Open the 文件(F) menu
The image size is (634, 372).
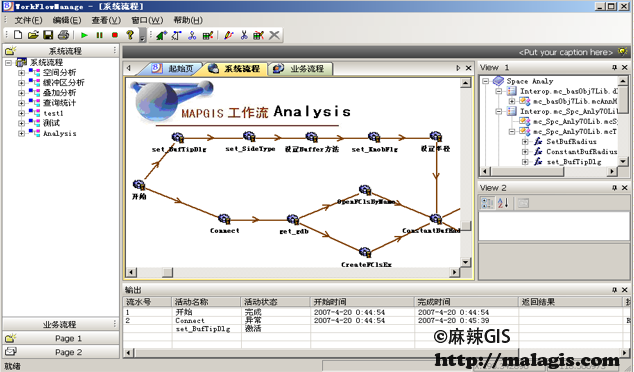(28, 20)
